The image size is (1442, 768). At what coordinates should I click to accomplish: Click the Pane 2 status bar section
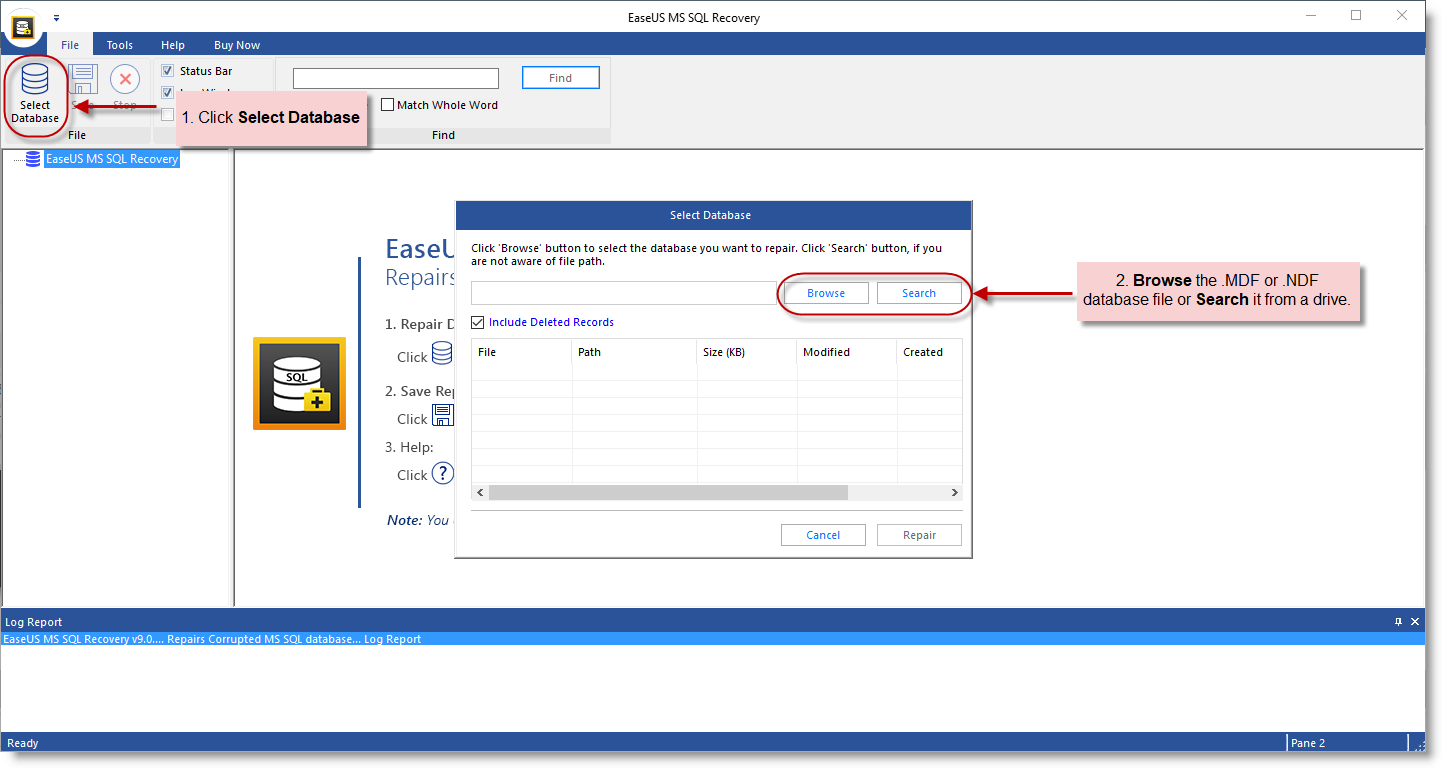click(x=1346, y=743)
